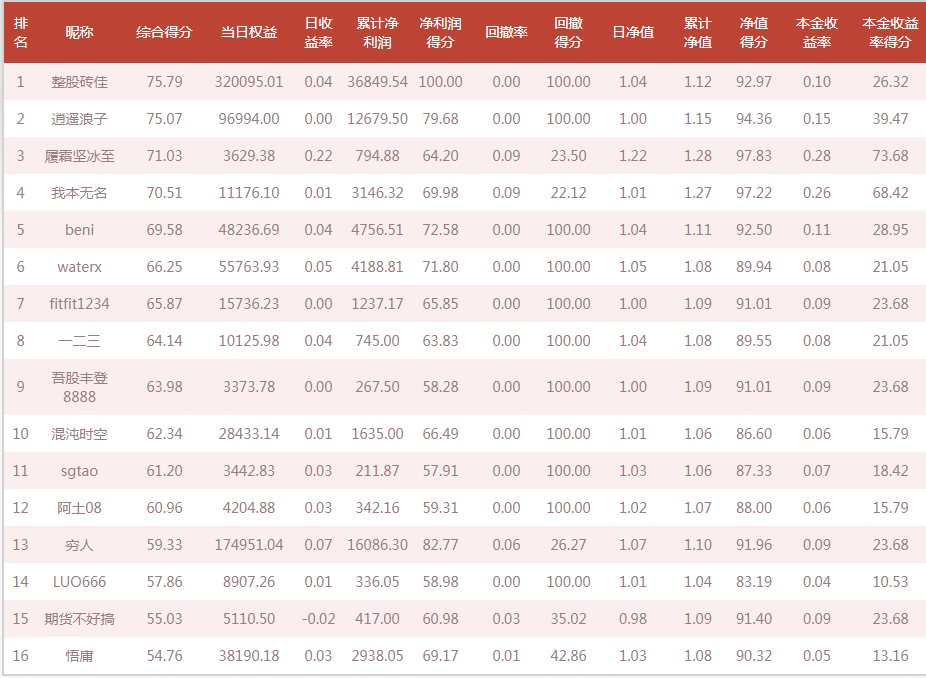This screenshot has width=926, height=678.
Task: Click cumulative profit 36849.54
Action: pyautogui.click(x=377, y=82)
